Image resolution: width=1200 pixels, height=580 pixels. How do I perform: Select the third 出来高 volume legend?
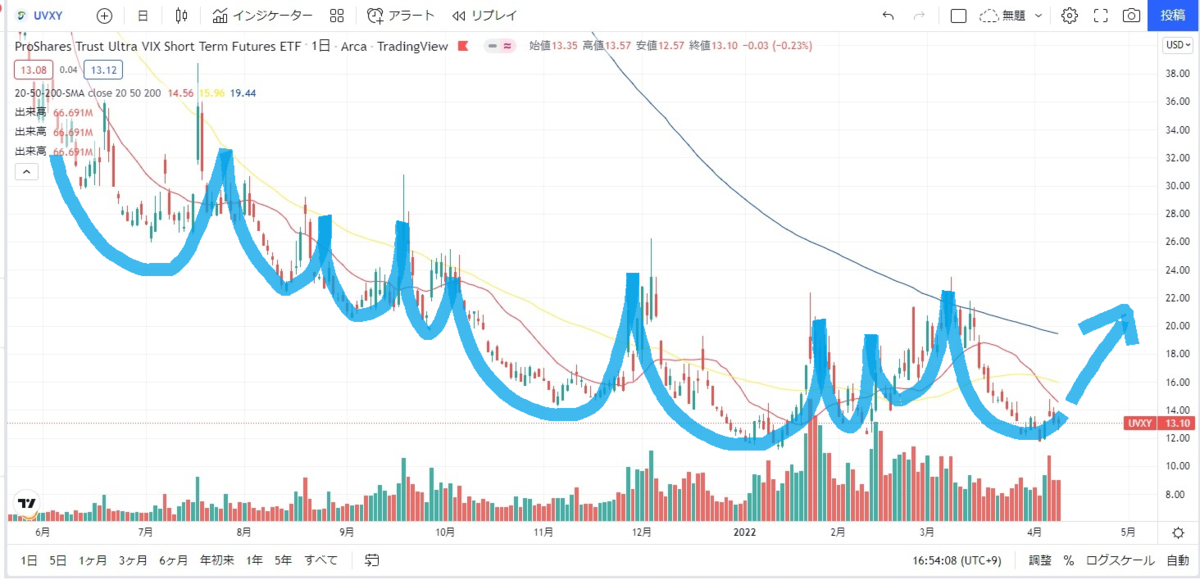coord(32,150)
